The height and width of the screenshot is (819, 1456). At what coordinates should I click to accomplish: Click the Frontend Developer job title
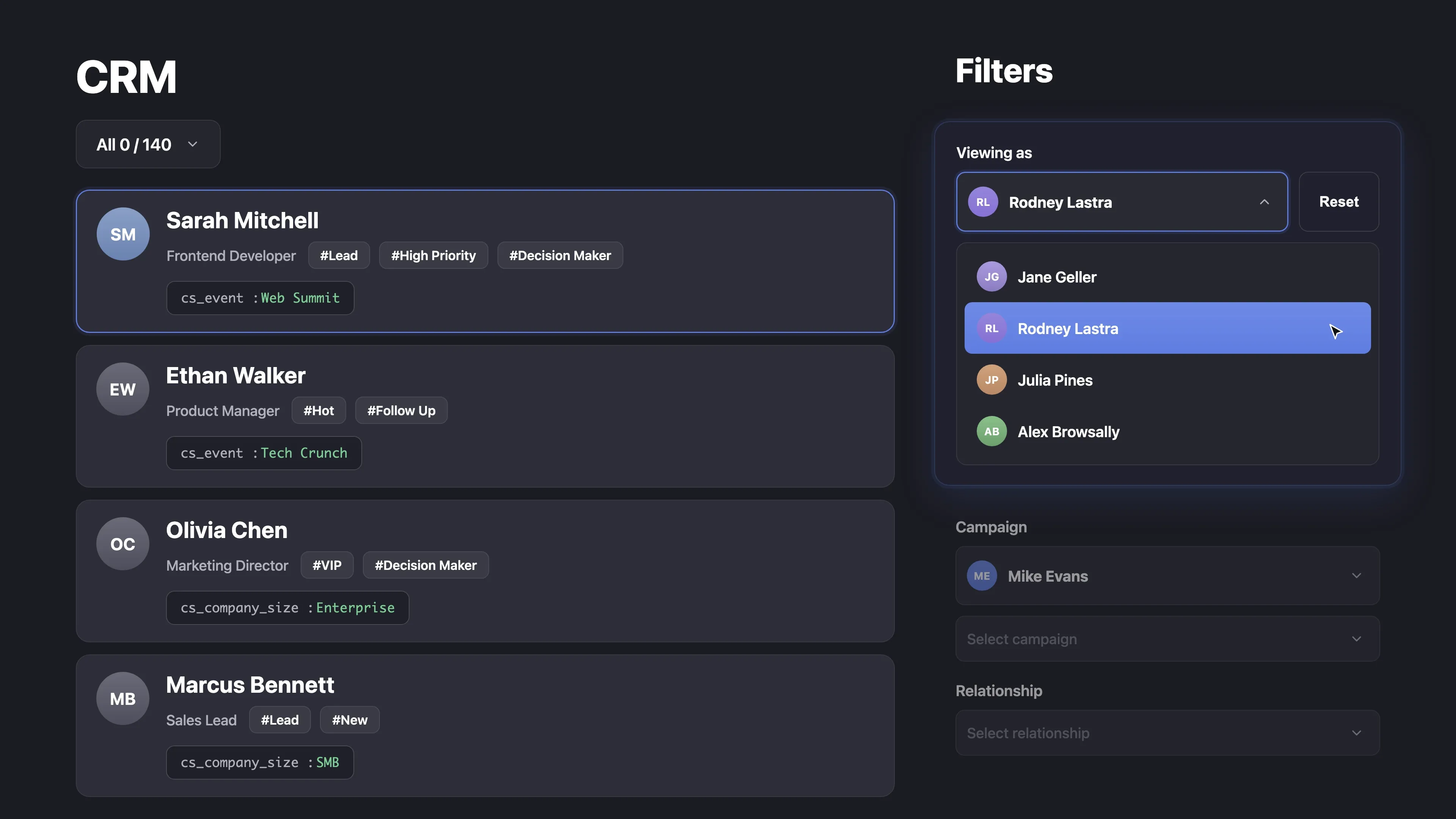231,256
